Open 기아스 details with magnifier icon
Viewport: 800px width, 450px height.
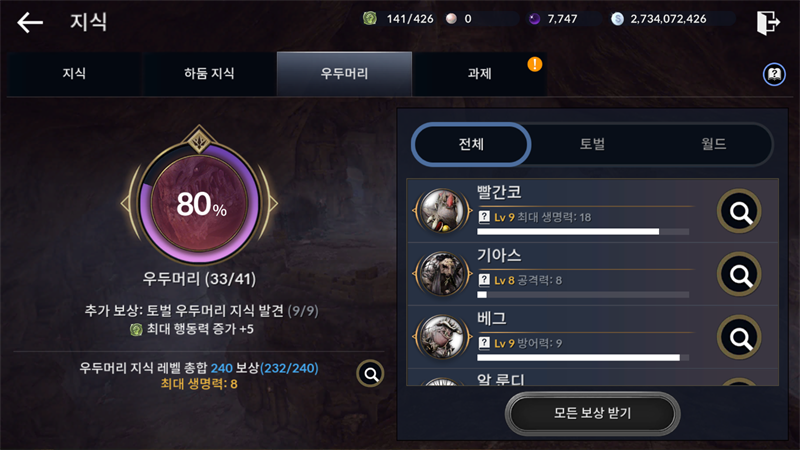(x=739, y=274)
